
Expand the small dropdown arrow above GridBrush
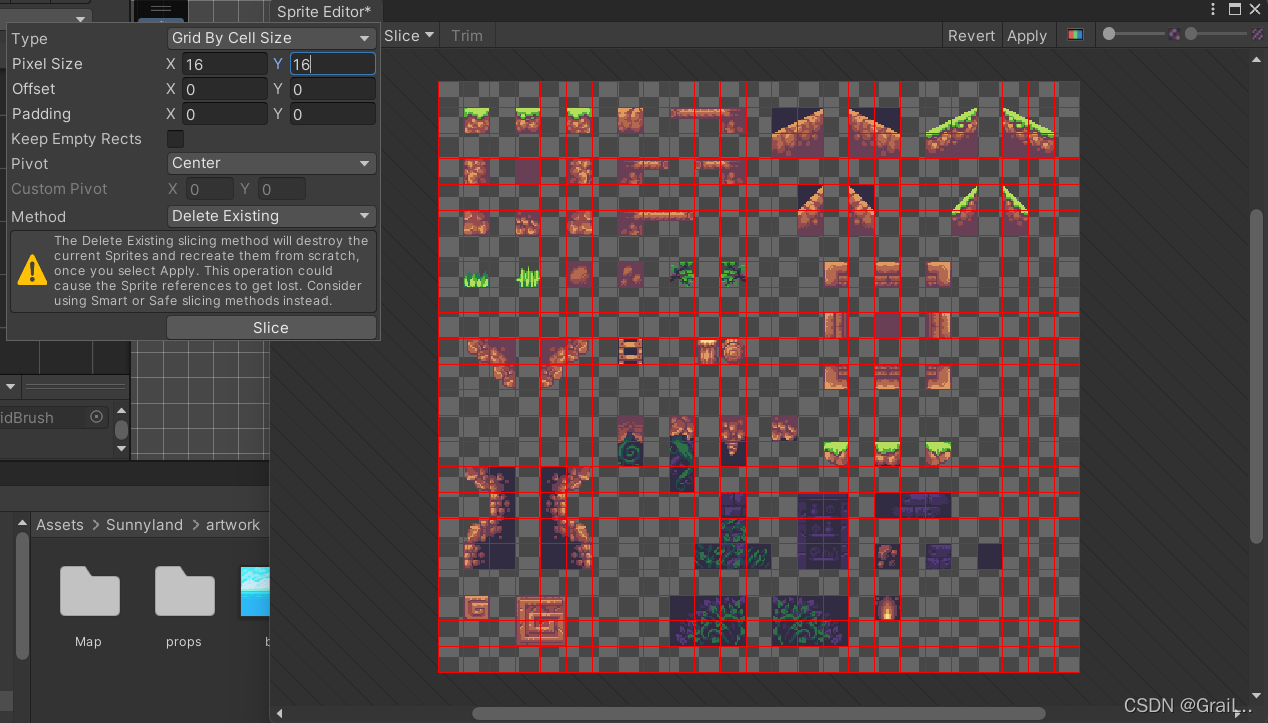tap(11, 386)
